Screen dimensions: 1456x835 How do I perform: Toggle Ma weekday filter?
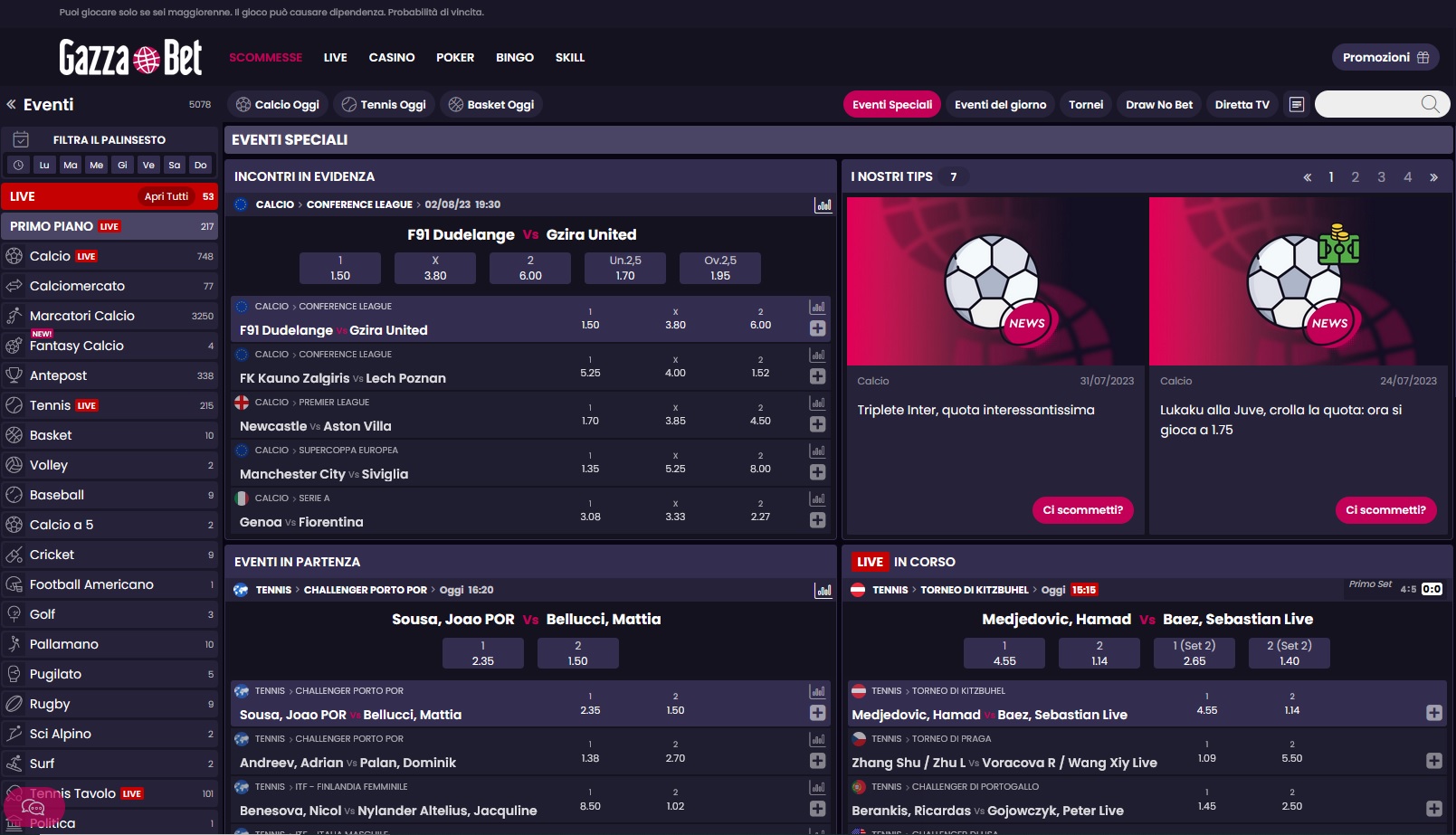click(x=71, y=165)
